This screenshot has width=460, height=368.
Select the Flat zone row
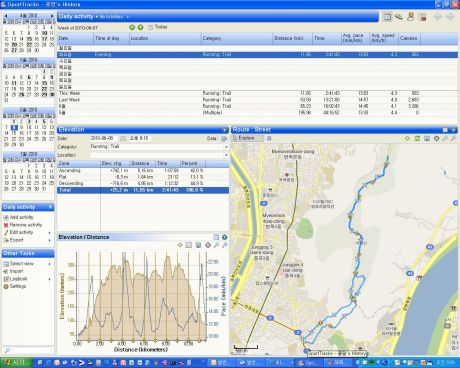[143, 177]
